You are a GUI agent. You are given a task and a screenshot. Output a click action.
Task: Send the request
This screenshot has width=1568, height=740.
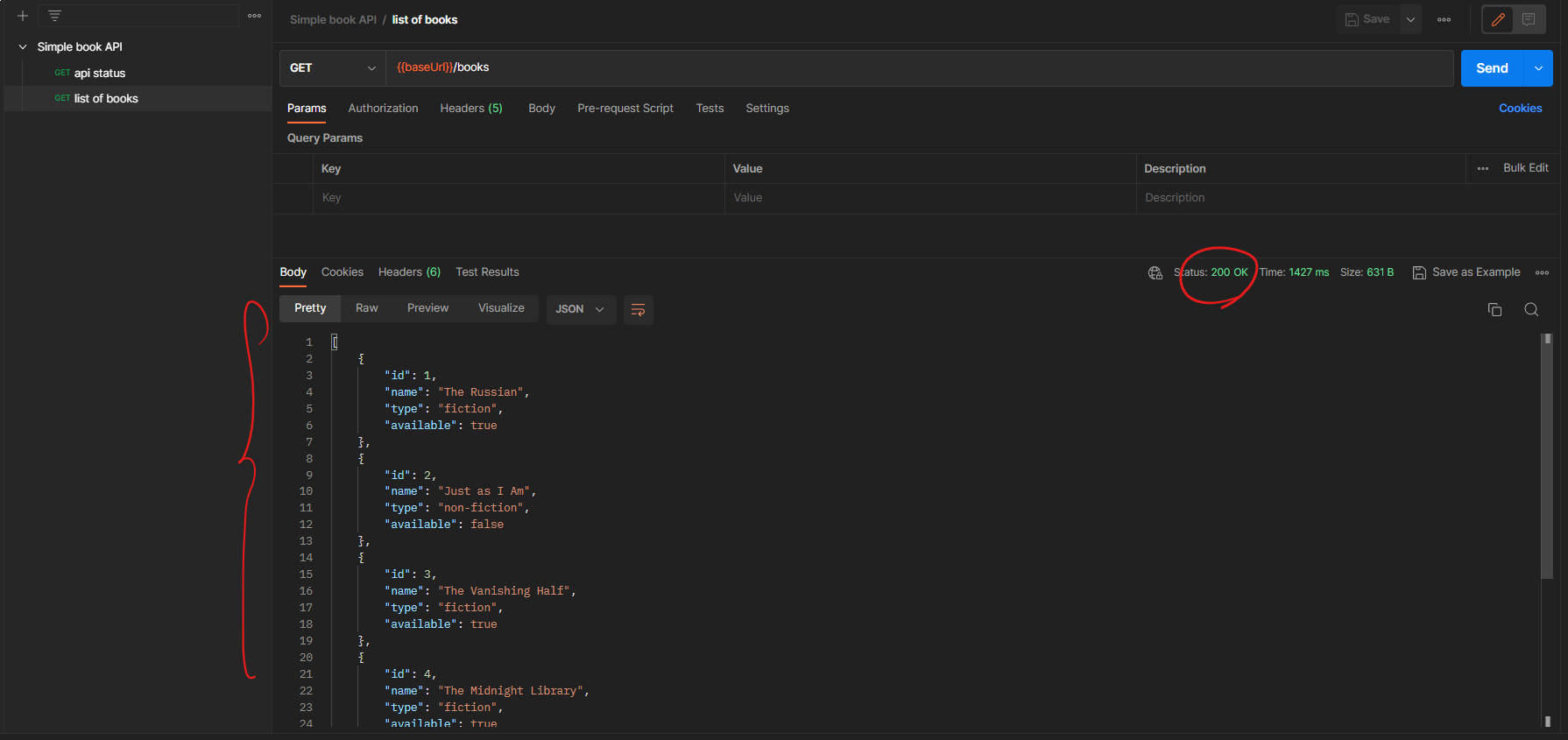click(x=1493, y=68)
